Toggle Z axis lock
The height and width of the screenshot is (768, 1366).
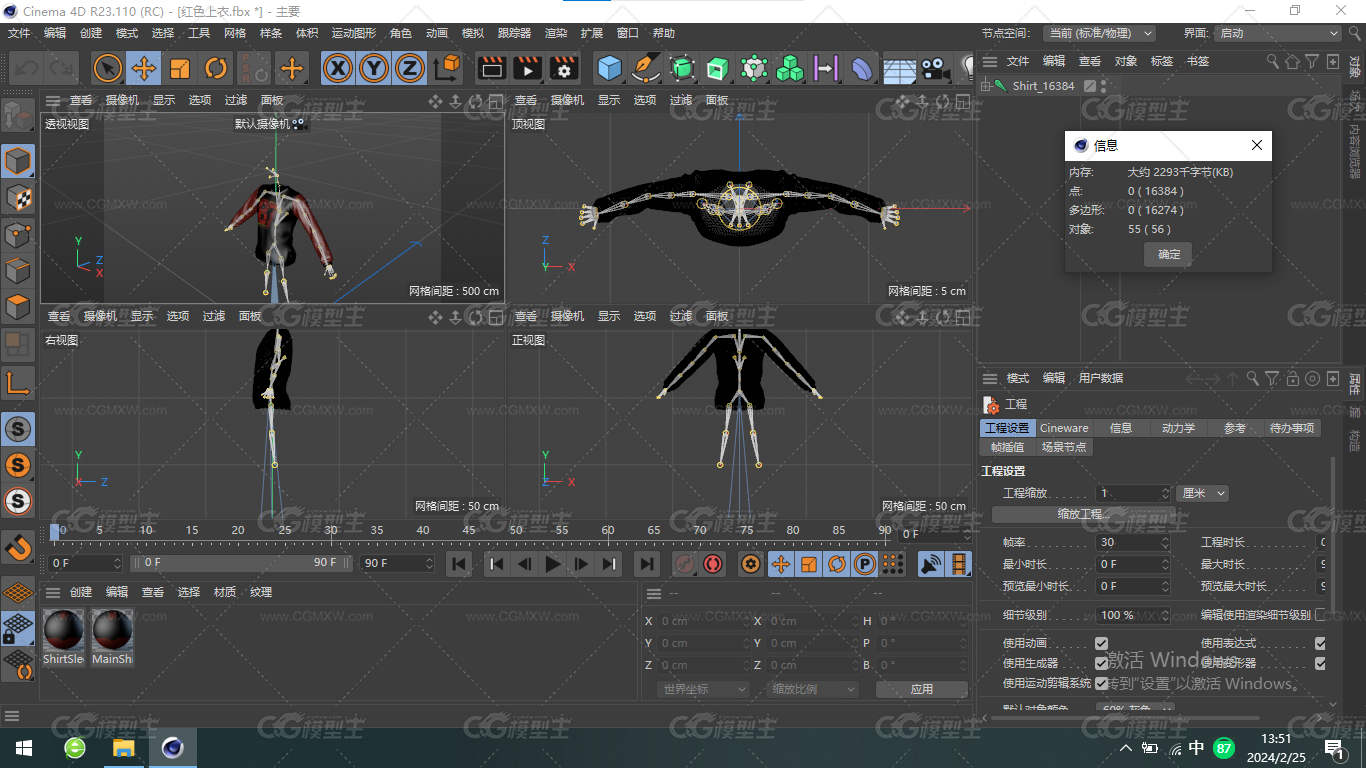[x=409, y=68]
